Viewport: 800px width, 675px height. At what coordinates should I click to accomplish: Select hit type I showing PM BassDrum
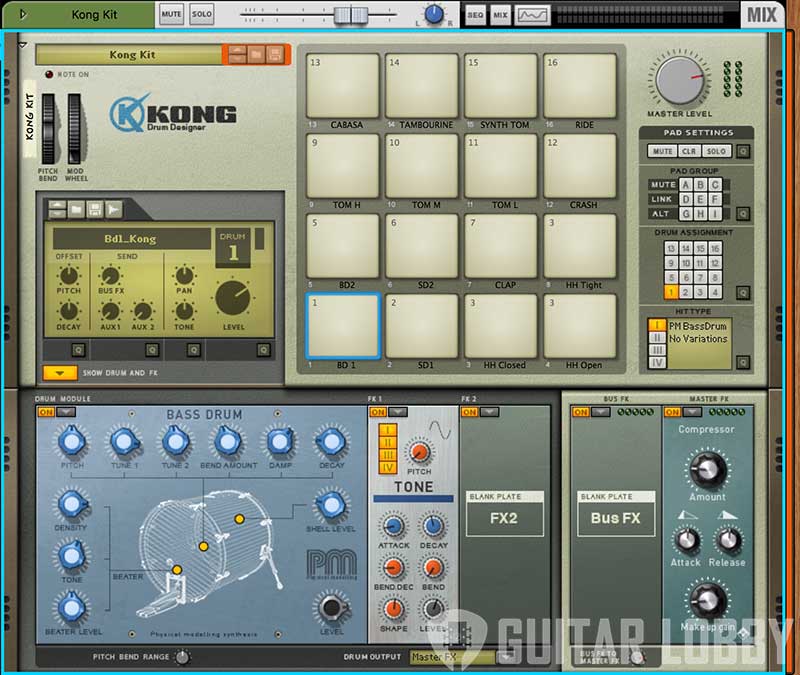[x=657, y=325]
